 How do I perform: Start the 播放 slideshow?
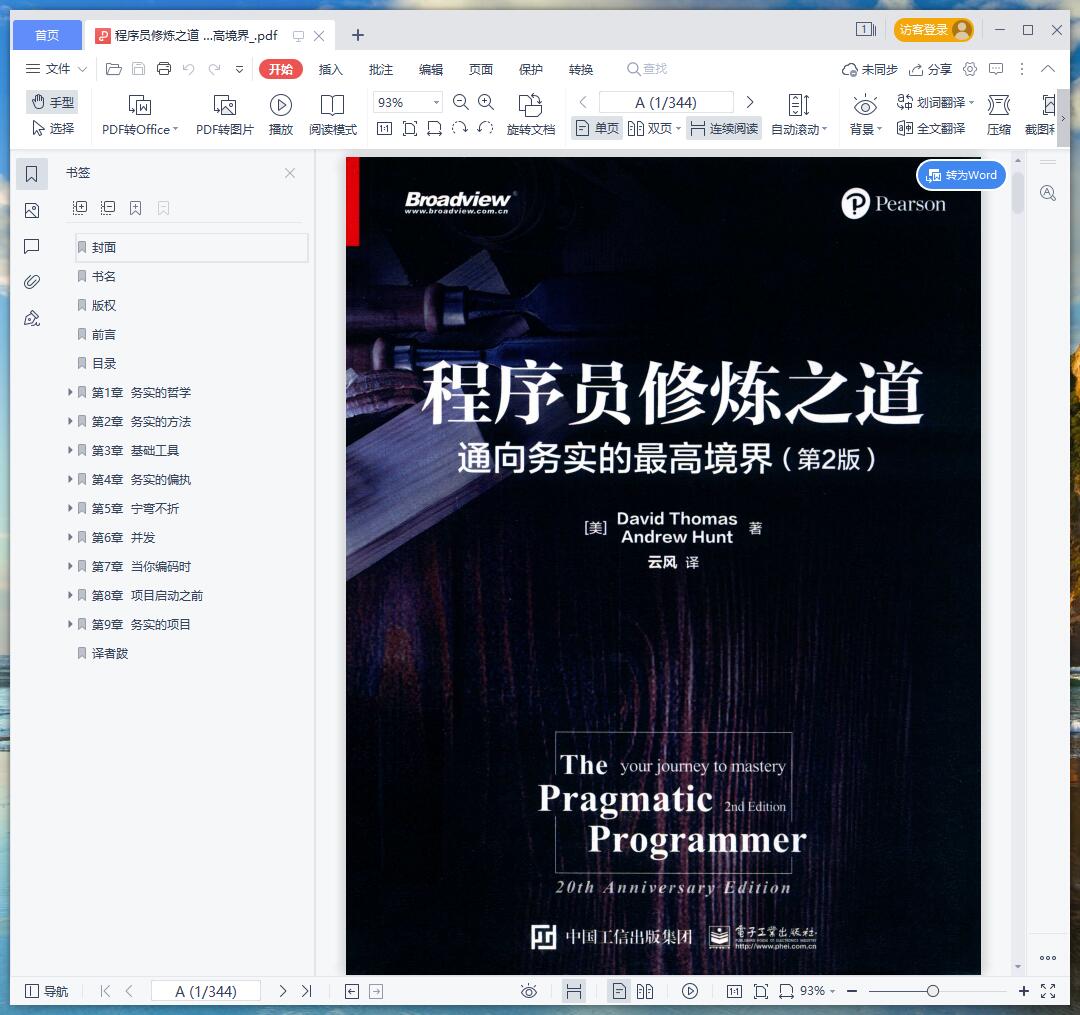pos(280,114)
